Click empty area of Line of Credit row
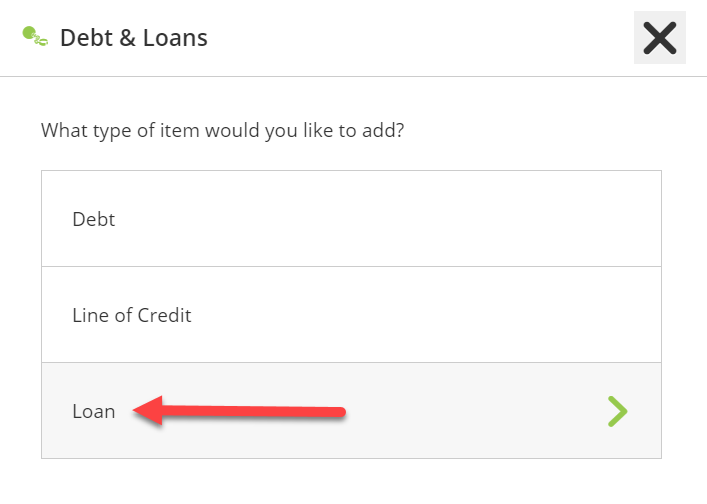Image resolution: width=707 pixels, height=504 pixels. [x=450, y=315]
